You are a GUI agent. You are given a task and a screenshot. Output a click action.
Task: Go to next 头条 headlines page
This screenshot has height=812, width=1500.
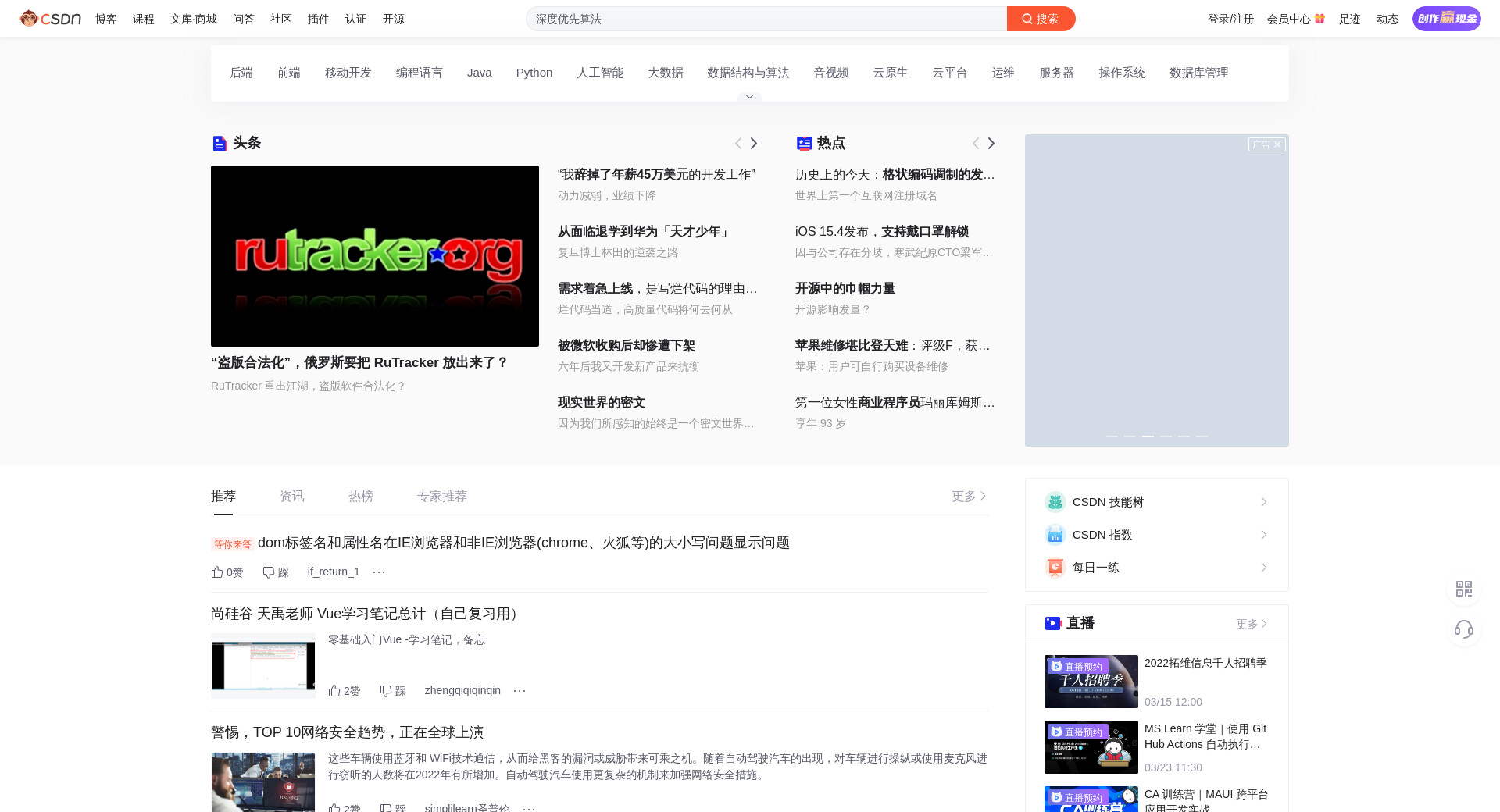(x=754, y=144)
